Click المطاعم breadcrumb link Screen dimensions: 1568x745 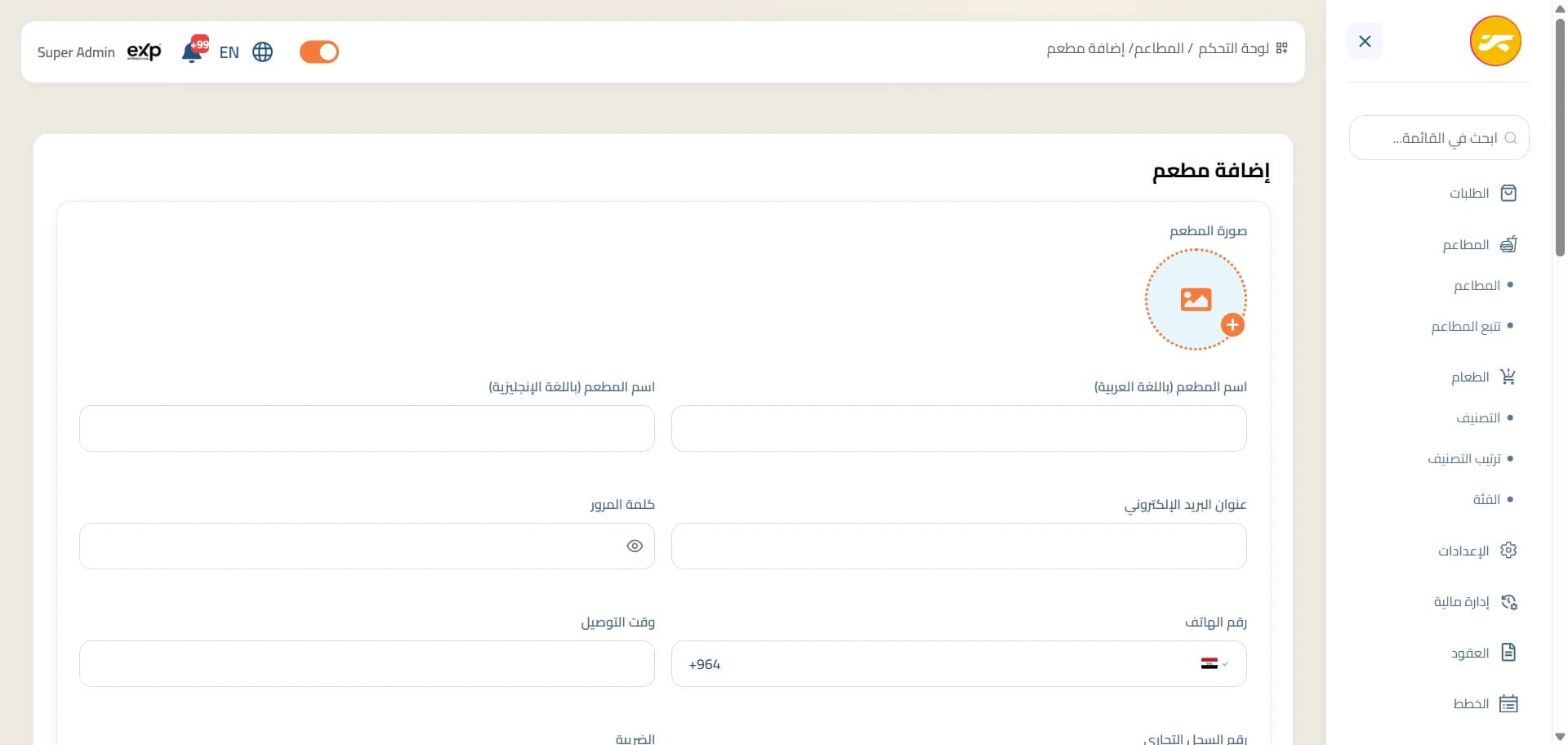[x=1159, y=49]
